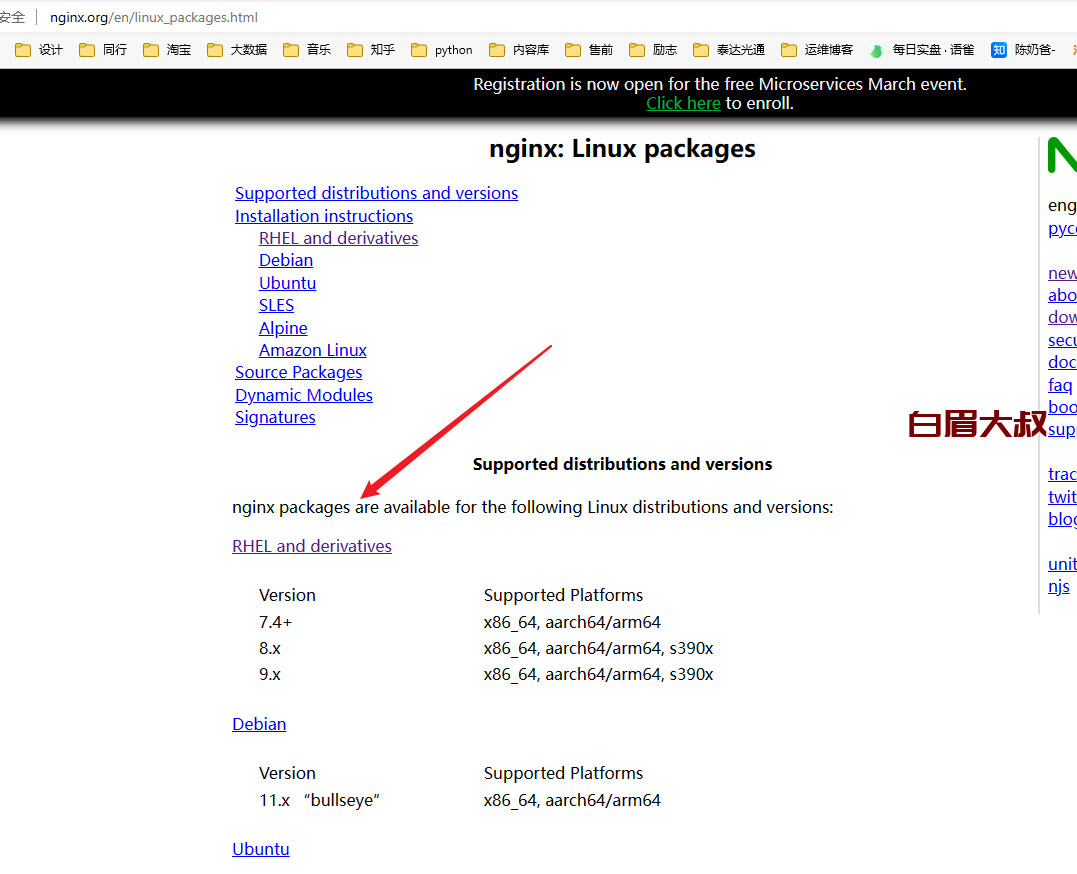
Task: Click 'Supported Platforms' header in the Debian table
Action: 563,773
